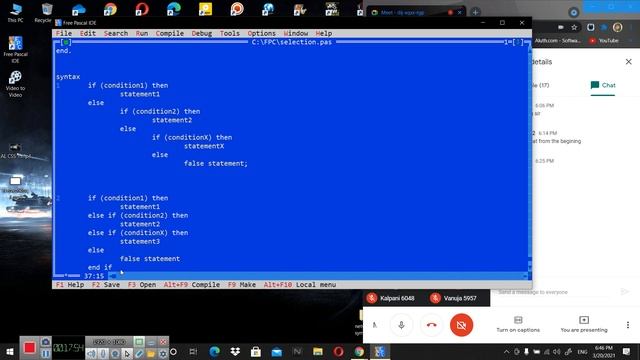Open Mail from the taskbar
Image resolution: width=640 pixels, height=360 pixels.
277,351
